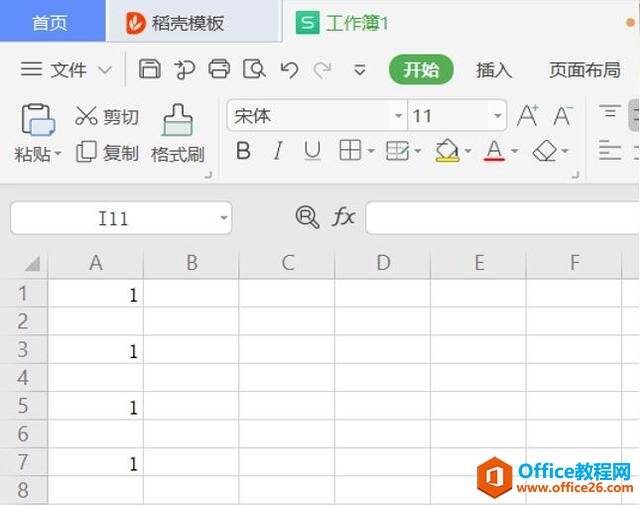Expand the clear eraser dropdown arrow

click(x=564, y=151)
